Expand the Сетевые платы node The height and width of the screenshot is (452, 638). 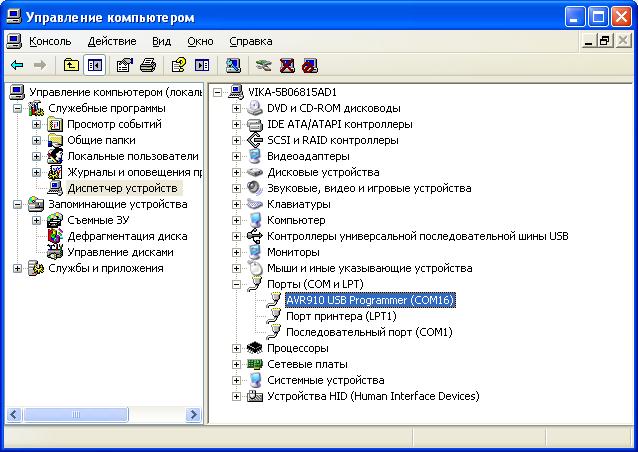point(236,364)
